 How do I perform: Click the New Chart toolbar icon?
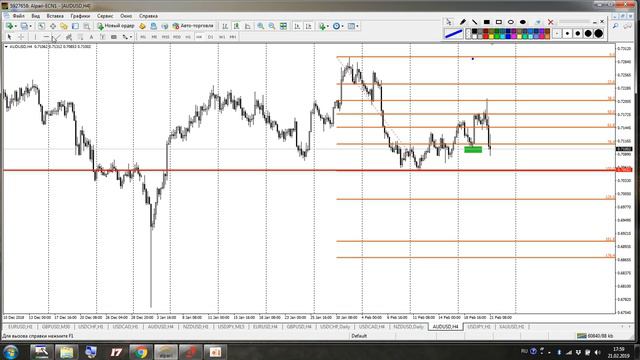pos(9,26)
